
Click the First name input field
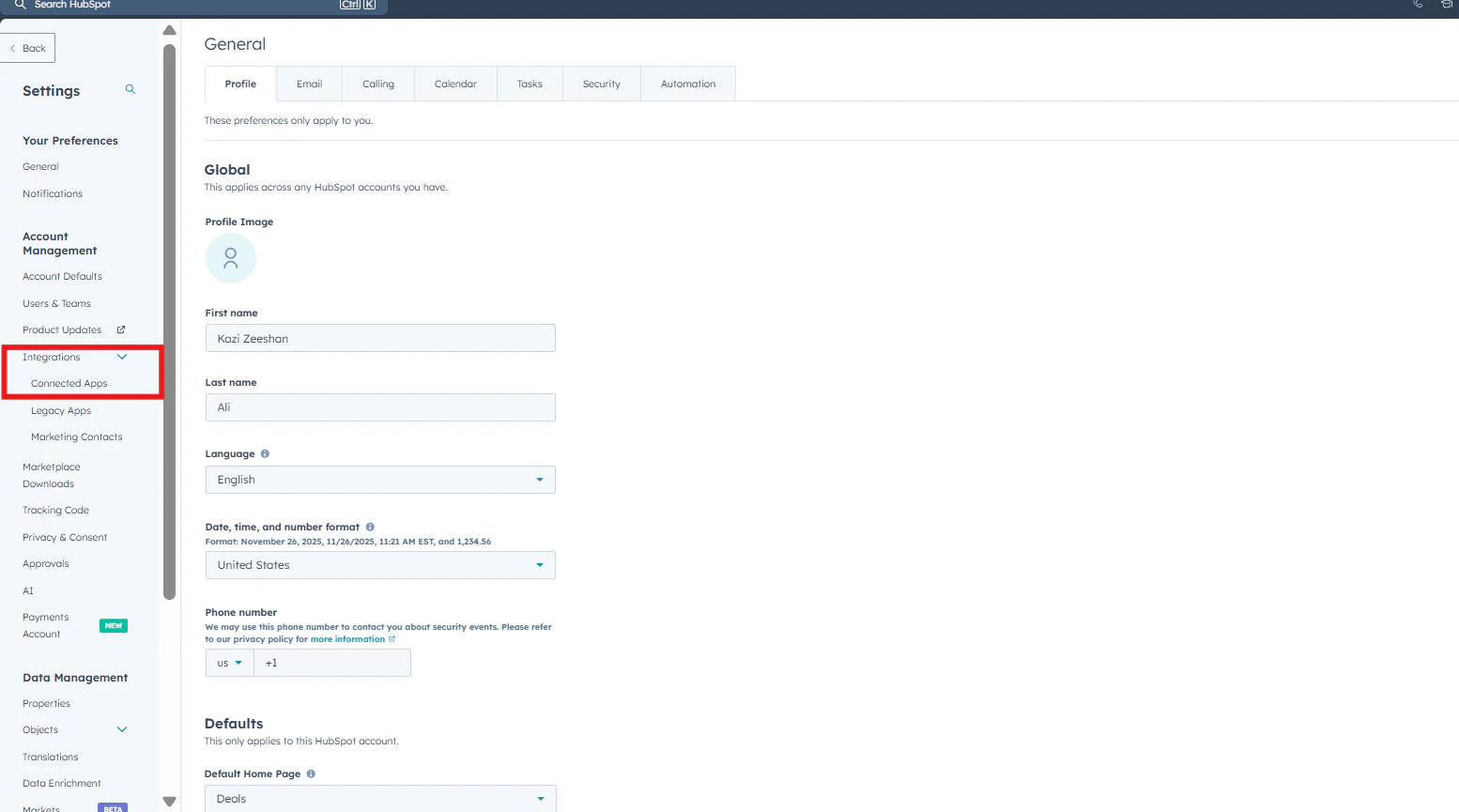click(x=380, y=338)
